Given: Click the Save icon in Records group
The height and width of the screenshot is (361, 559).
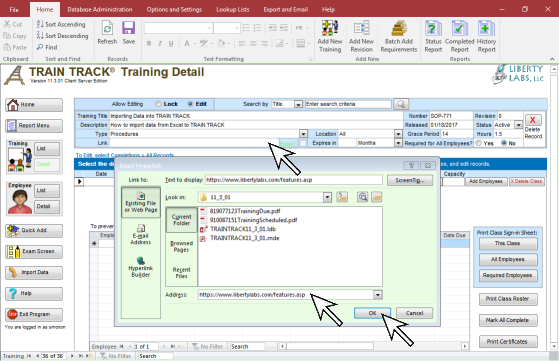Looking at the screenshot, I should tap(129, 29).
